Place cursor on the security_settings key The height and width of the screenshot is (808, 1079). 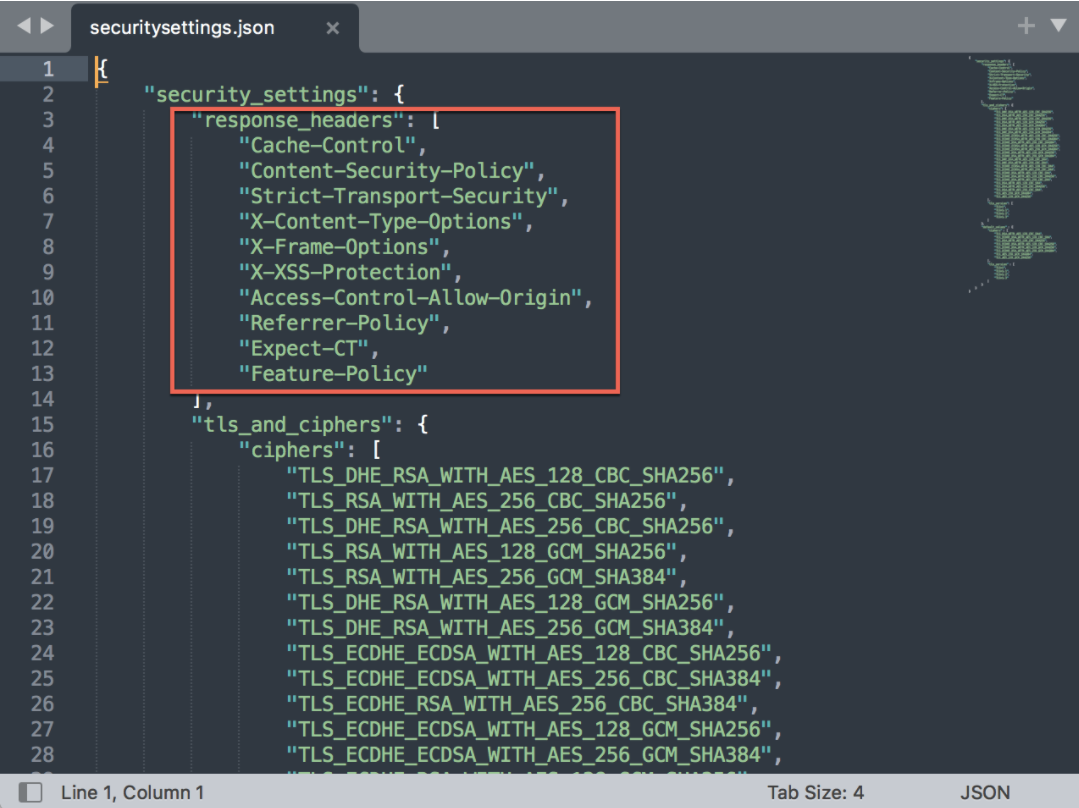tap(250, 94)
